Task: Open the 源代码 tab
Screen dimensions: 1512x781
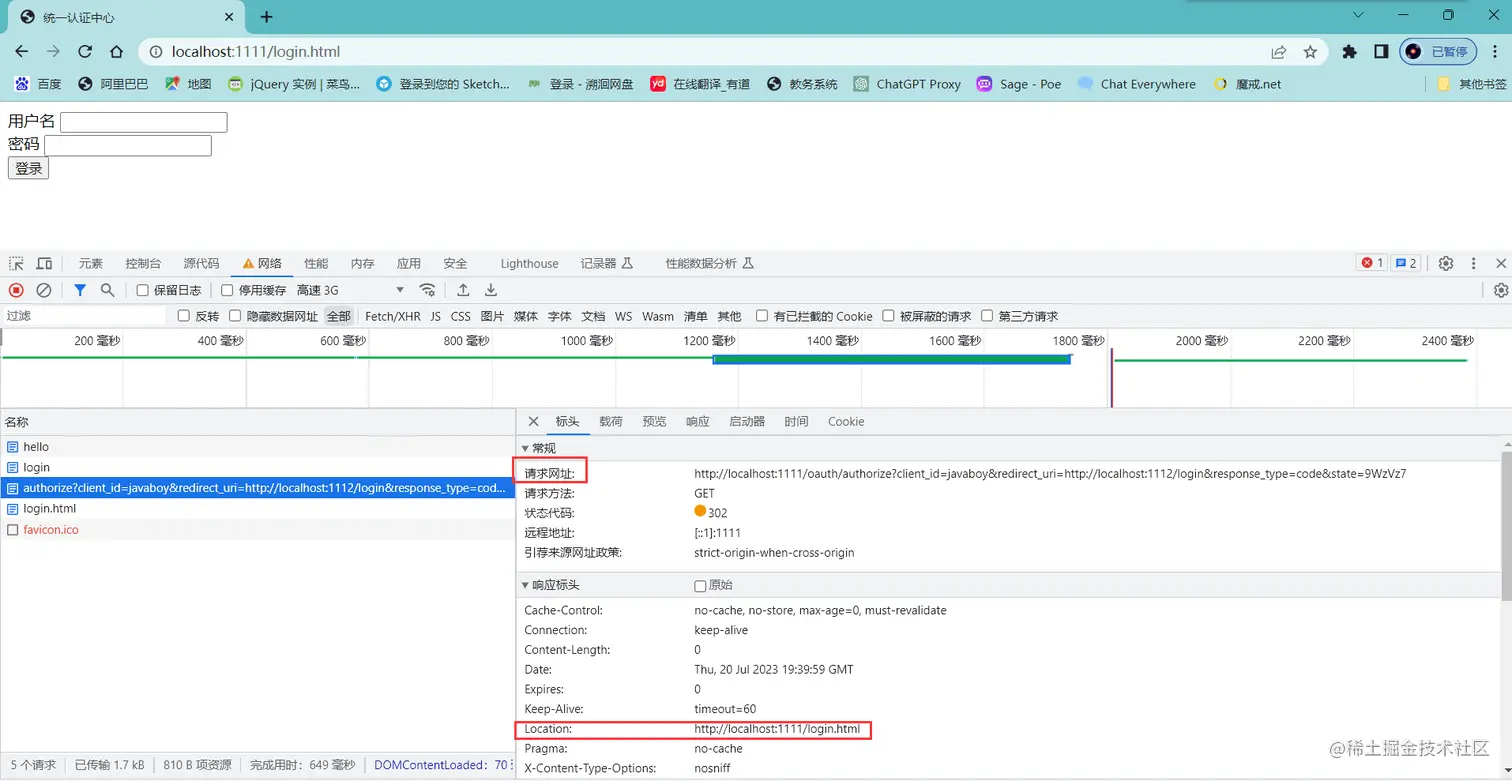Action: tap(201, 264)
